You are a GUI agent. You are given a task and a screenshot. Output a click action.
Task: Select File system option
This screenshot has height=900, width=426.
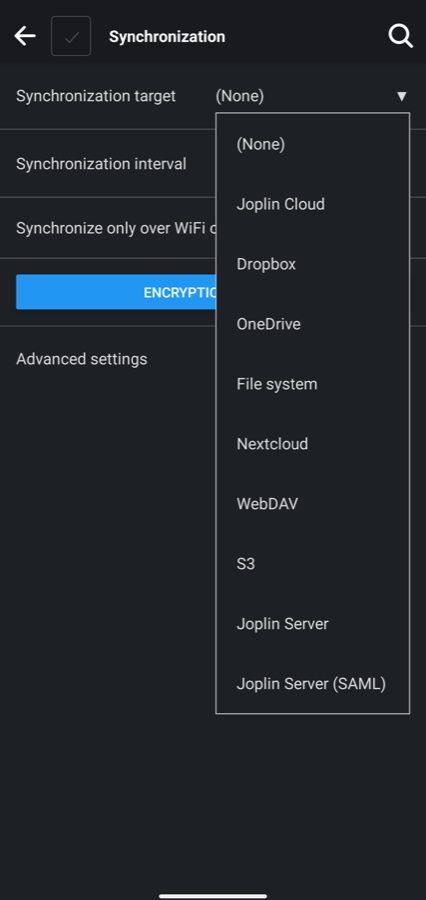tap(312, 383)
